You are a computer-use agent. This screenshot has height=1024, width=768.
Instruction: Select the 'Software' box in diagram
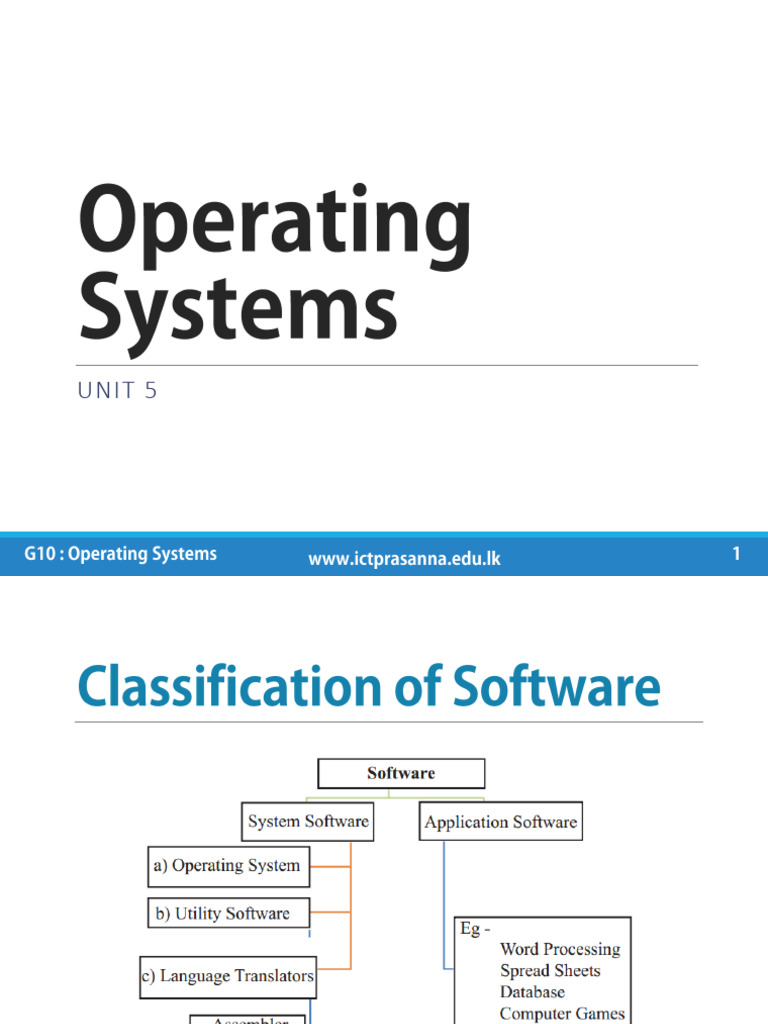click(401, 773)
